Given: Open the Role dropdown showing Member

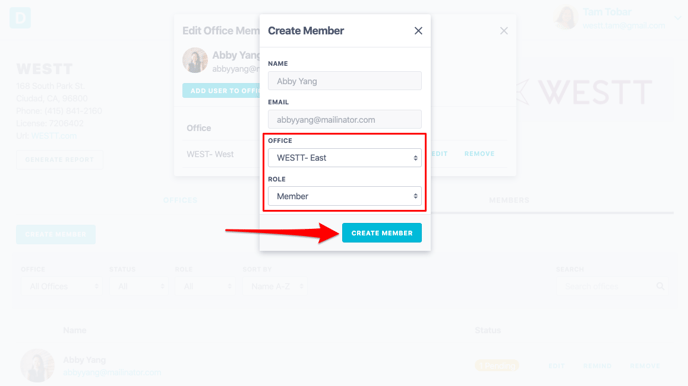Looking at the screenshot, I should 345,196.
